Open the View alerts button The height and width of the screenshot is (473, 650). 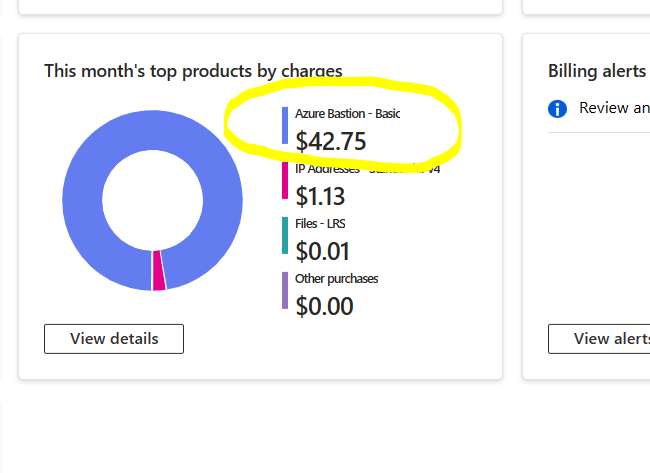[599, 339]
